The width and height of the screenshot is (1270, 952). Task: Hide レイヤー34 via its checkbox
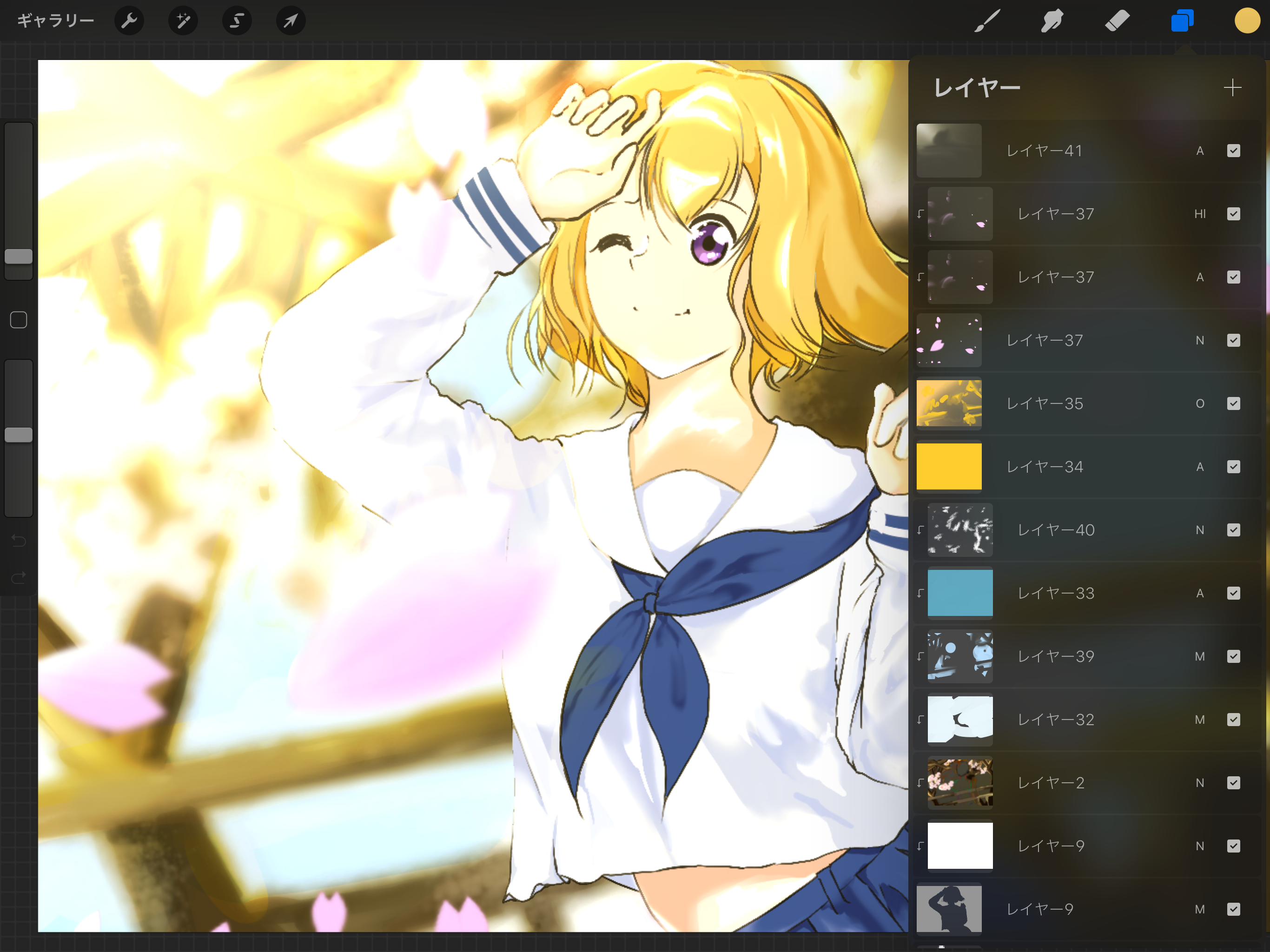1233,467
